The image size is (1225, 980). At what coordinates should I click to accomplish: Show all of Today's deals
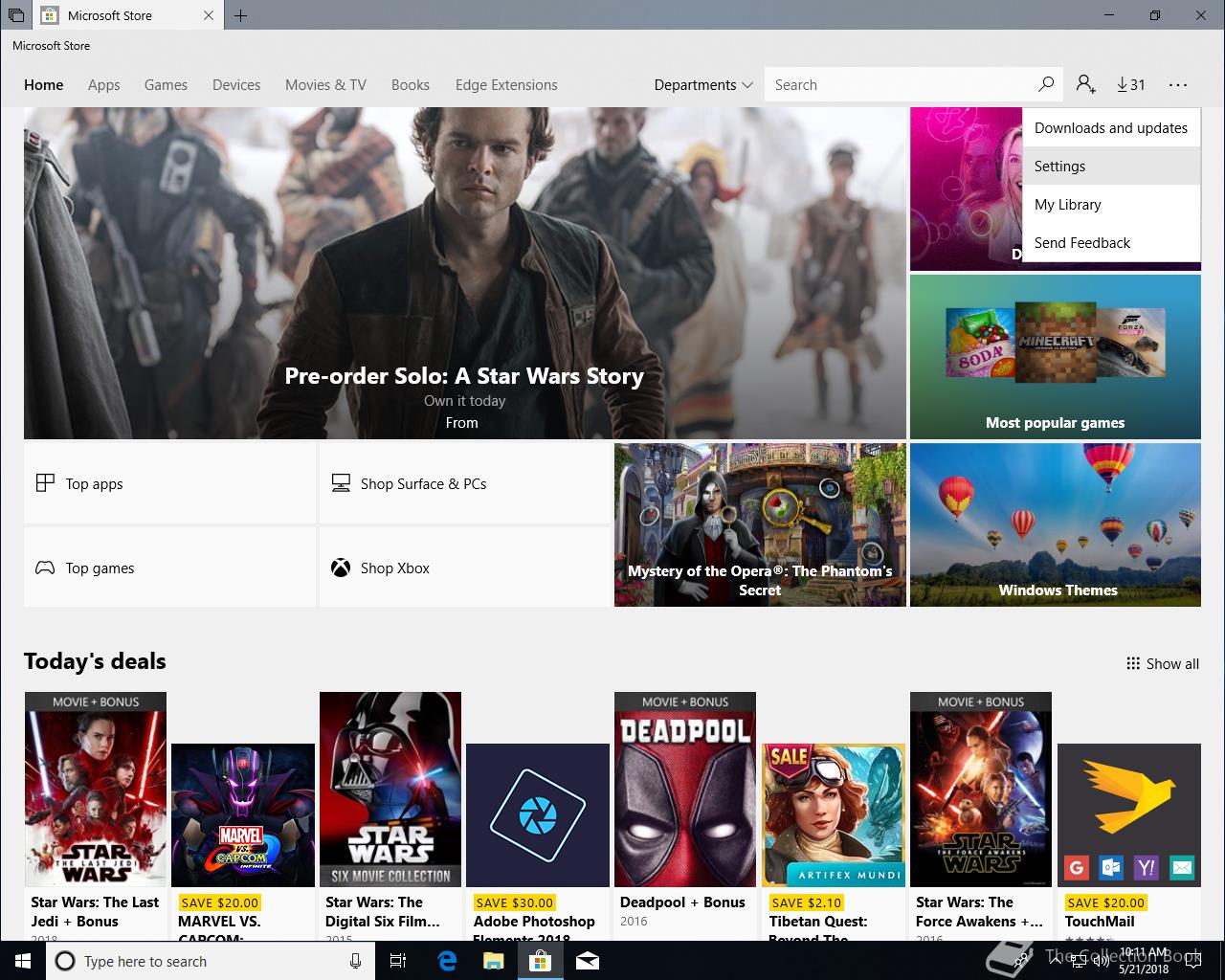(1162, 663)
